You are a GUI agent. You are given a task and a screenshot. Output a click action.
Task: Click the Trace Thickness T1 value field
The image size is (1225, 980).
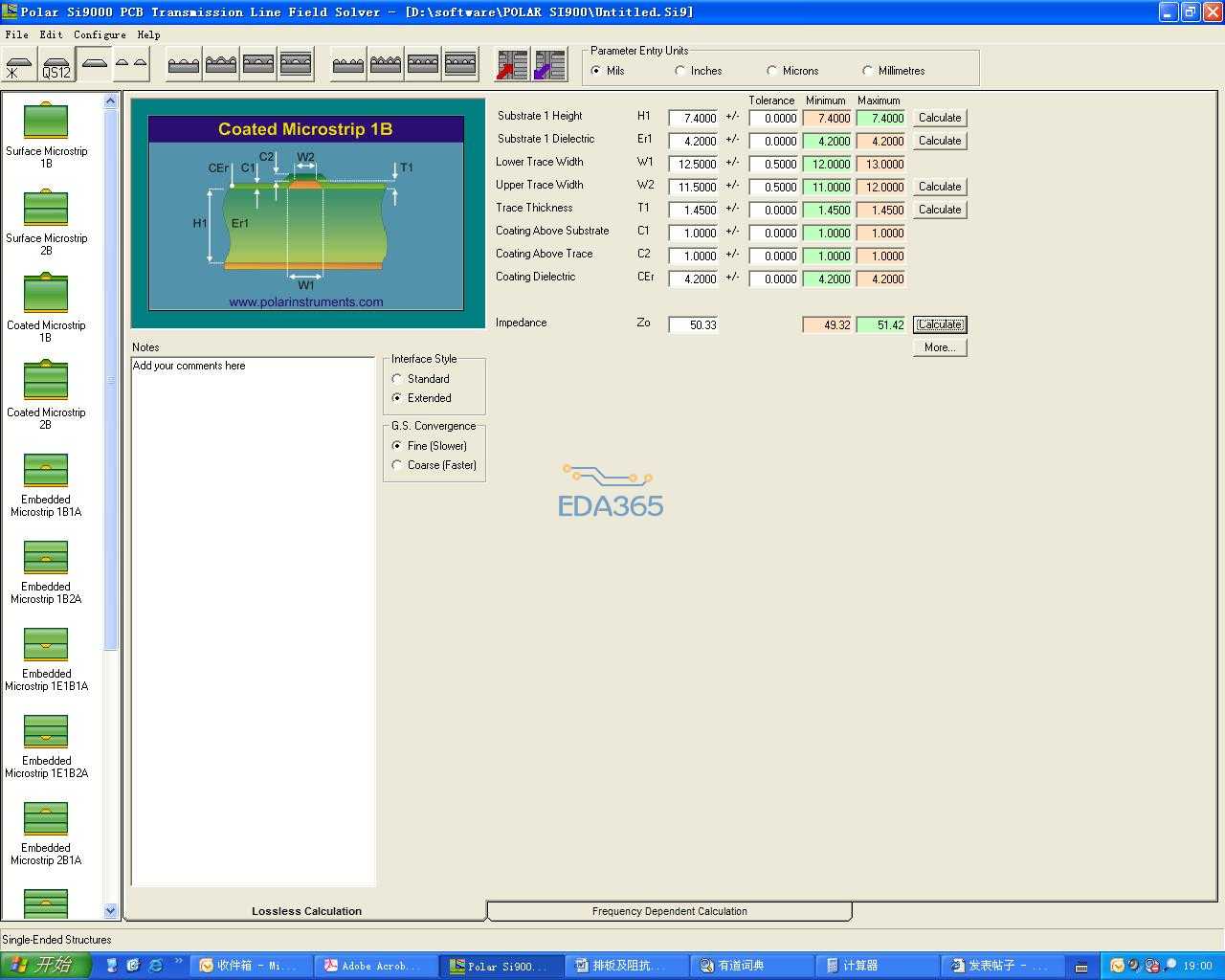(694, 211)
